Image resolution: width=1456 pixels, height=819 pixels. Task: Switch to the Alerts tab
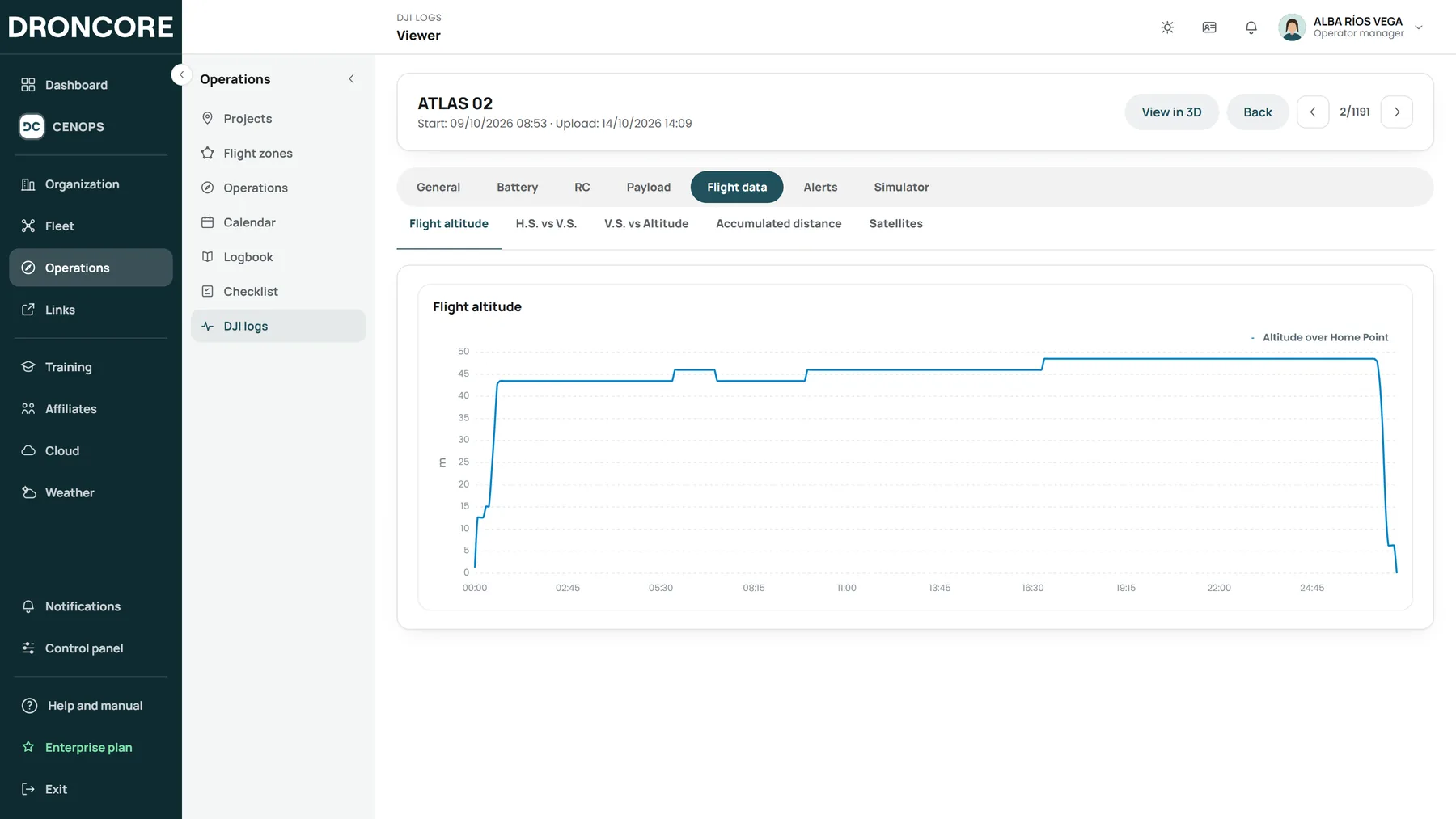tap(820, 188)
